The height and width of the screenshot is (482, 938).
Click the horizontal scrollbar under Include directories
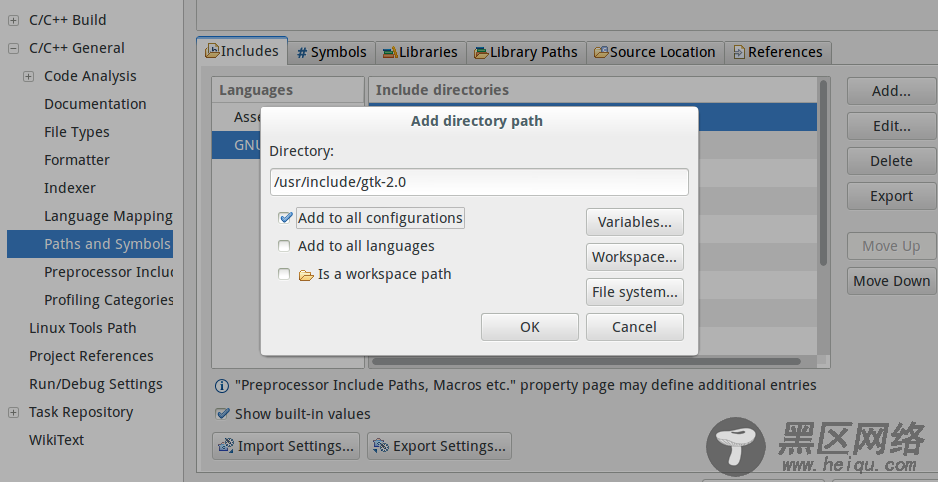pos(586,361)
